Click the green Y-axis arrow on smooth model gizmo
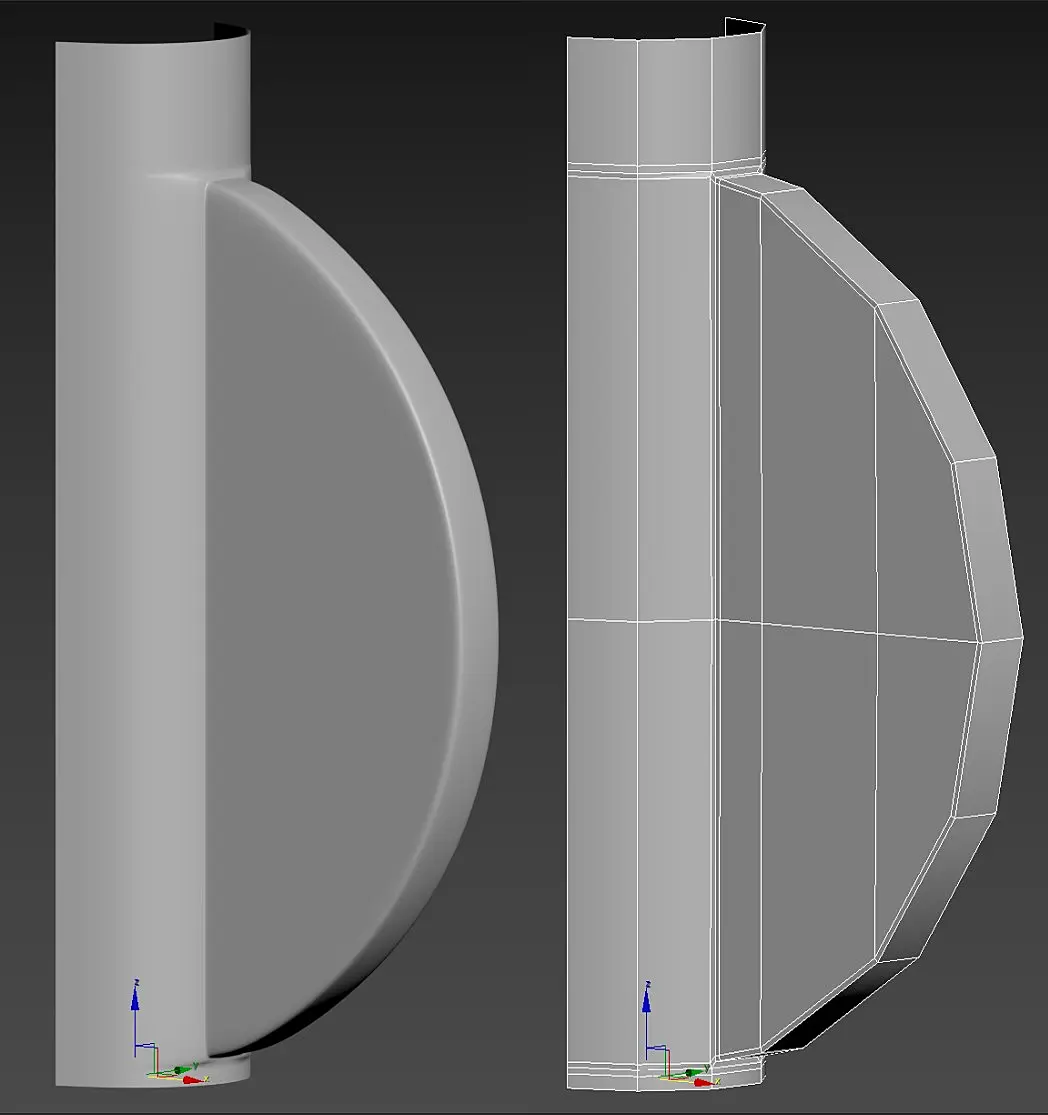This screenshot has width=1048, height=1115. (x=185, y=1069)
